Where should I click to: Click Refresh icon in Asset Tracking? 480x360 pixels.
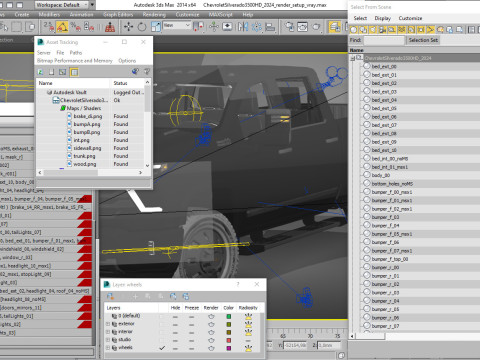coord(40,72)
